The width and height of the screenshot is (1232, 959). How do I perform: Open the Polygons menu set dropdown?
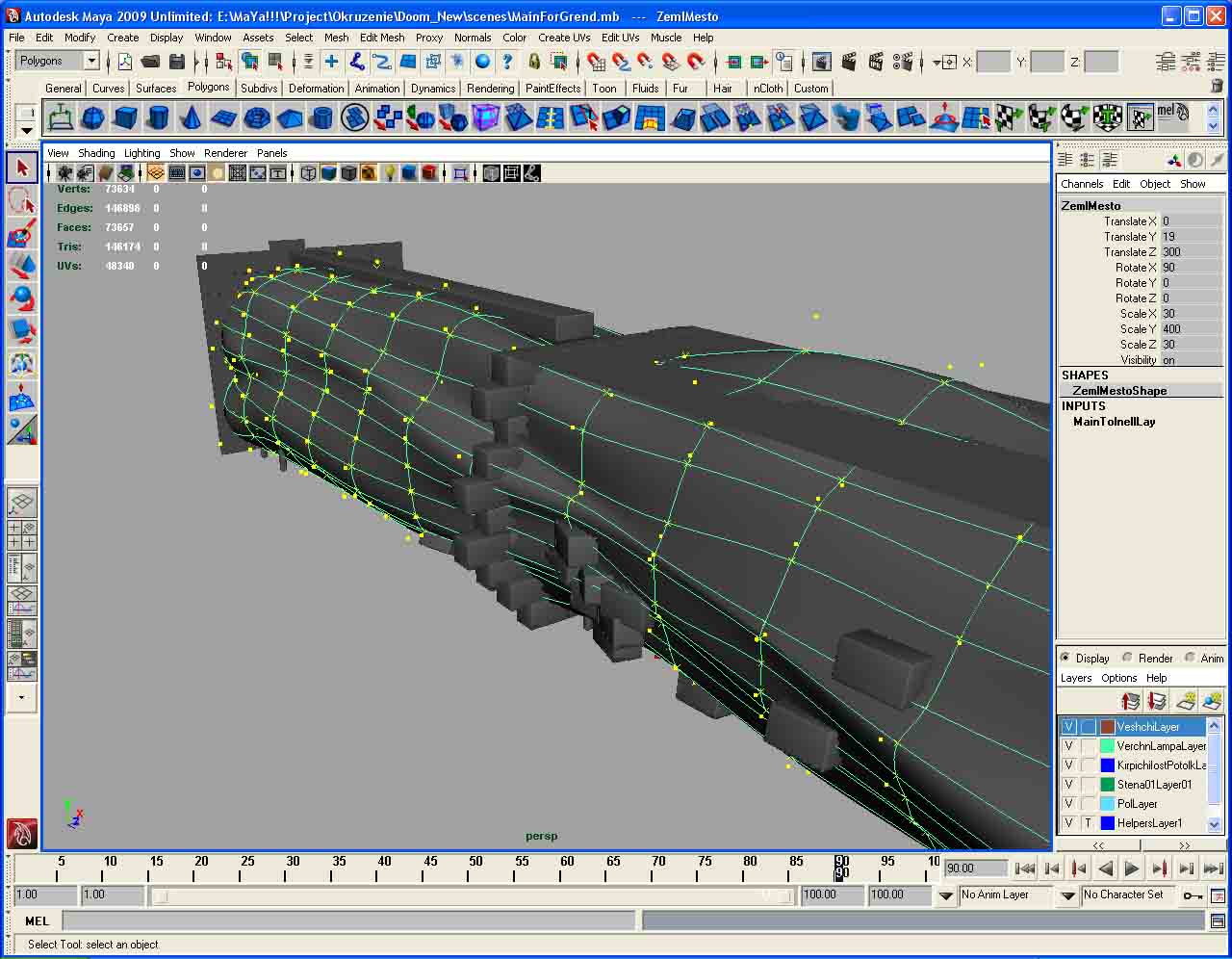coord(91,61)
